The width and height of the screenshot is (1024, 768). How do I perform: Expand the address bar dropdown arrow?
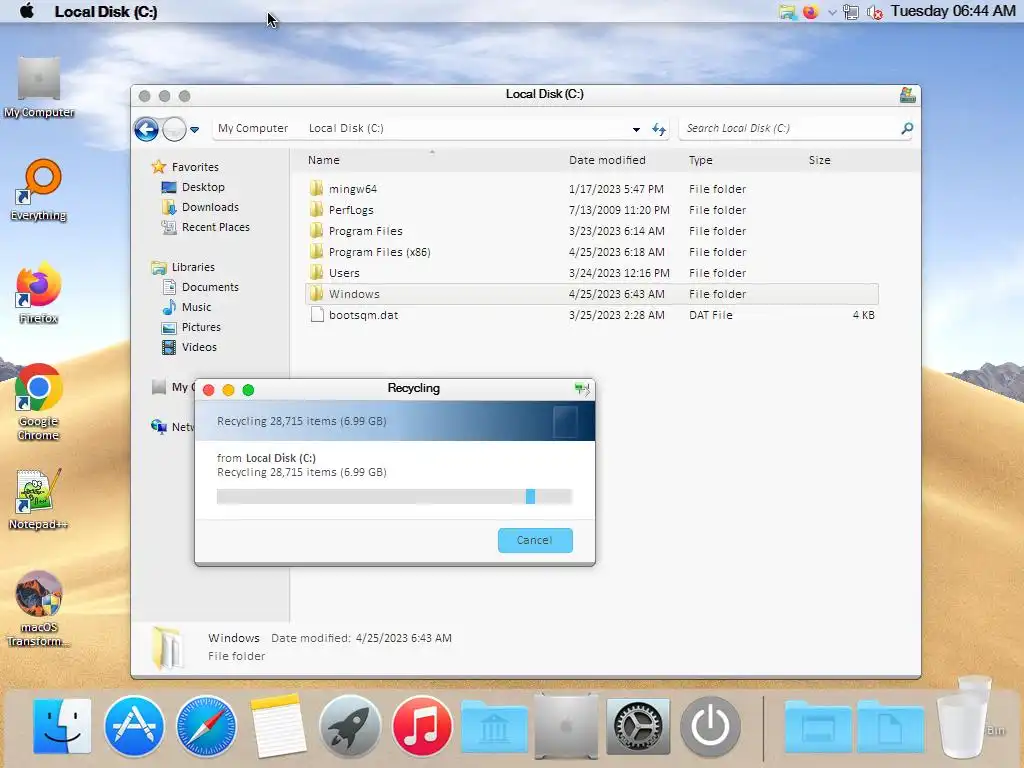[x=636, y=129]
